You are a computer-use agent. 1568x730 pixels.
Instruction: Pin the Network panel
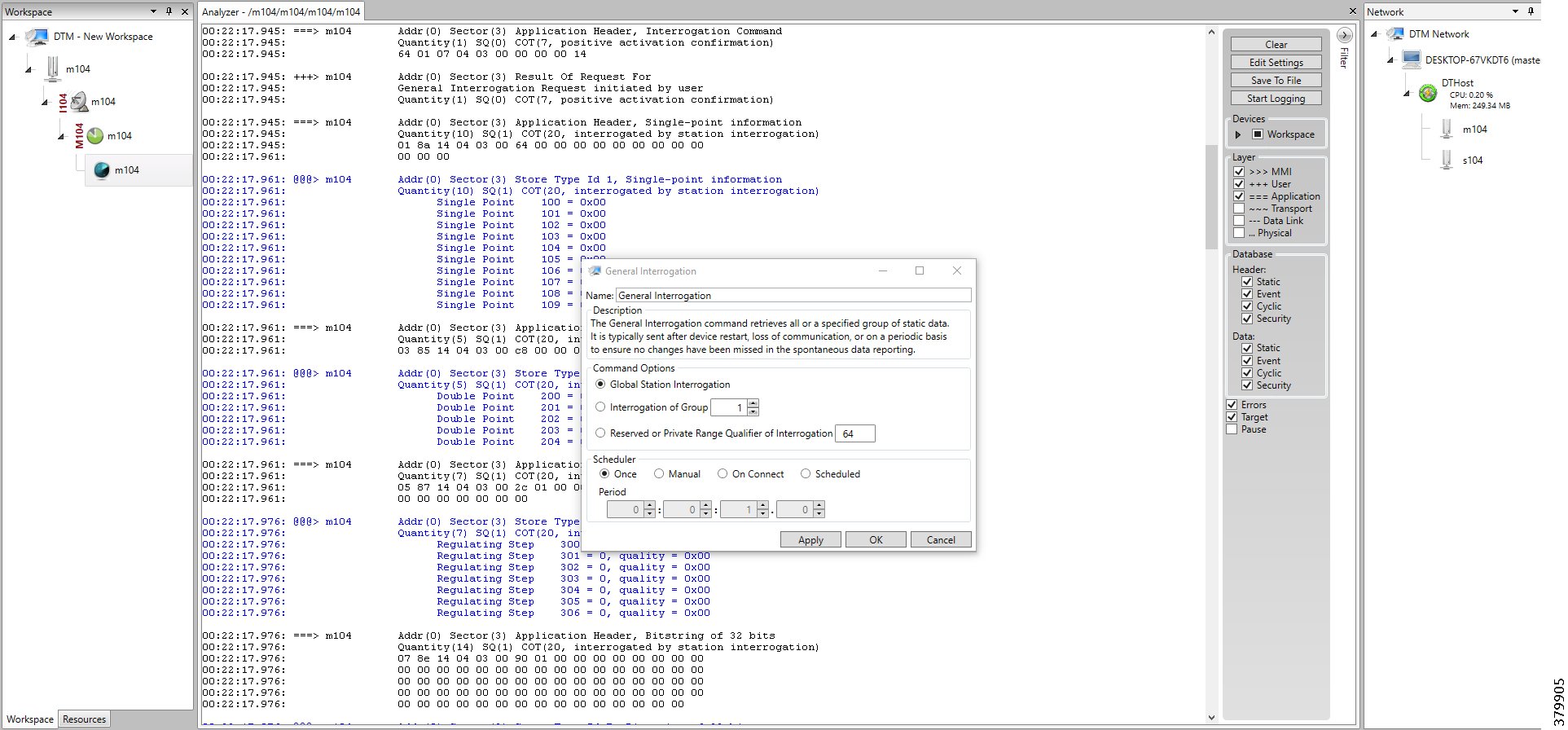pyautogui.click(x=1531, y=11)
